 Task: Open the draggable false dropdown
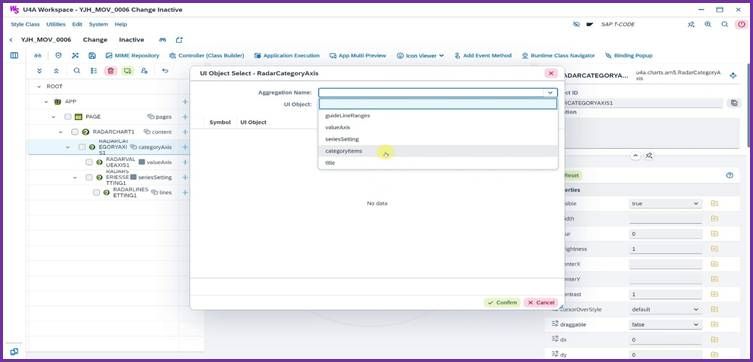click(x=665, y=325)
